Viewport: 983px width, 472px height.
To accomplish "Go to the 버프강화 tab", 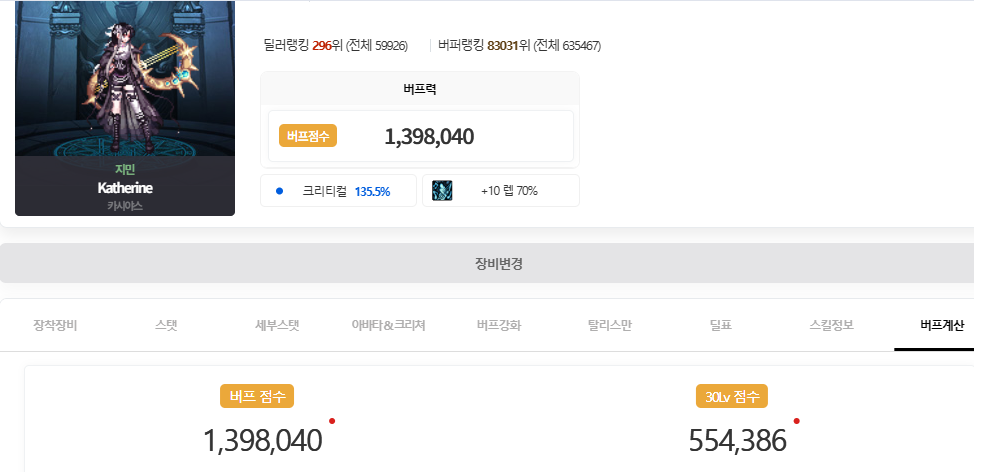I will [x=499, y=325].
